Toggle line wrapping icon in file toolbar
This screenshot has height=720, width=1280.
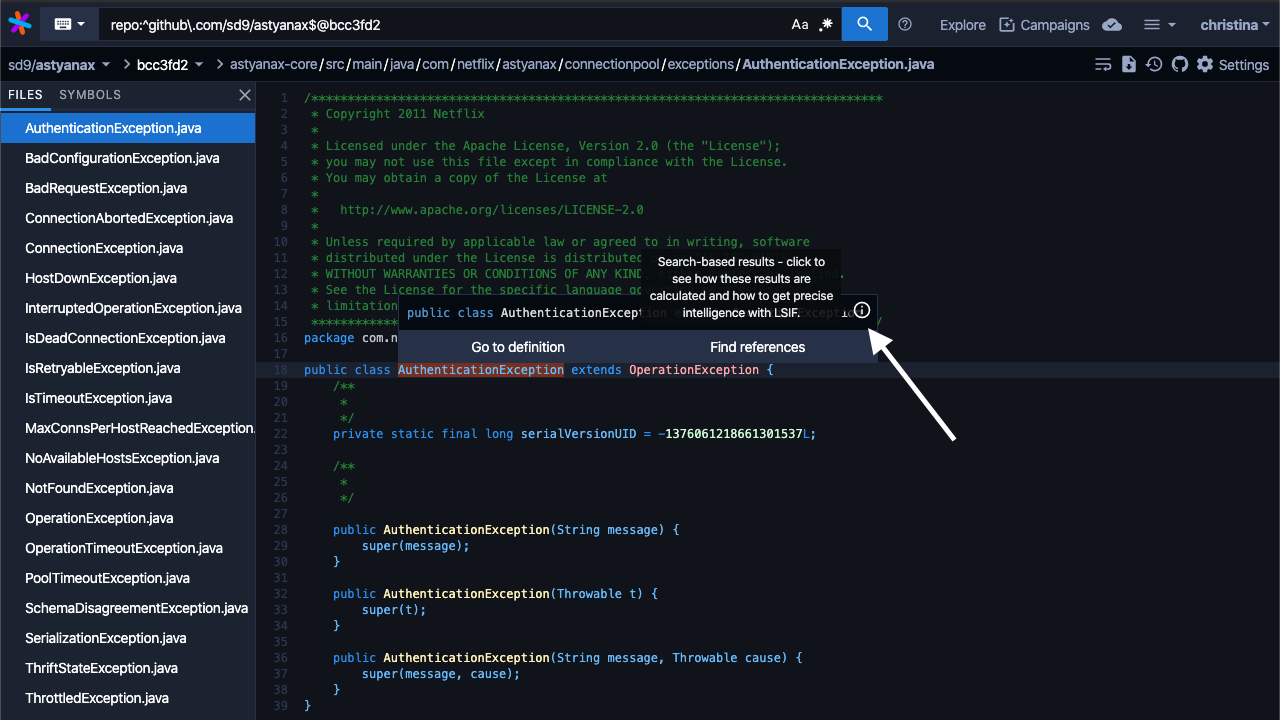1103,64
